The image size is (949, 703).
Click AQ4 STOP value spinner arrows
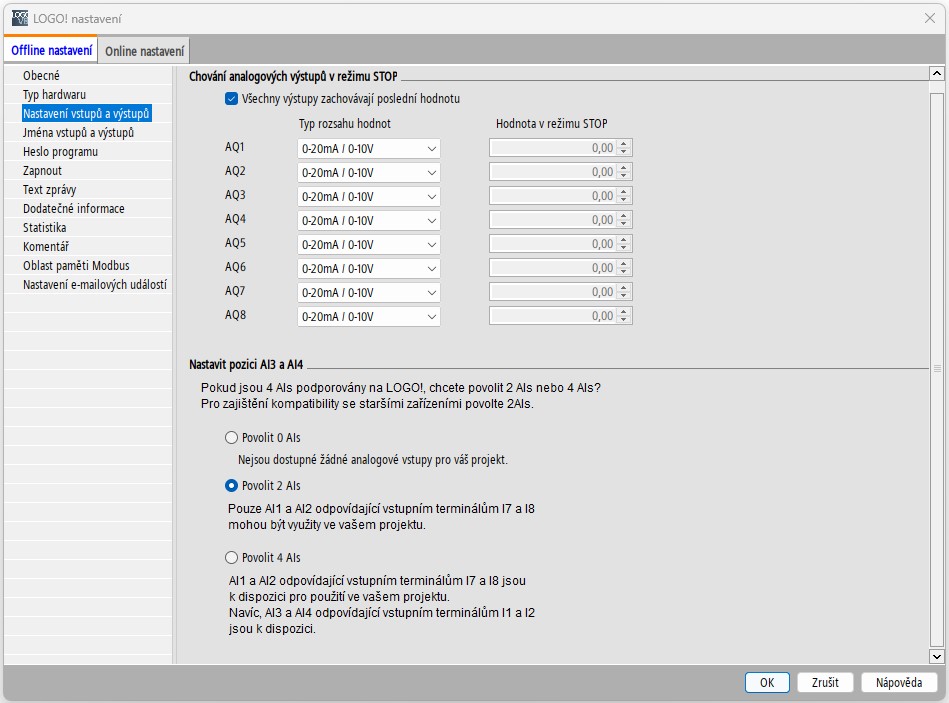(x=624, y=220)
